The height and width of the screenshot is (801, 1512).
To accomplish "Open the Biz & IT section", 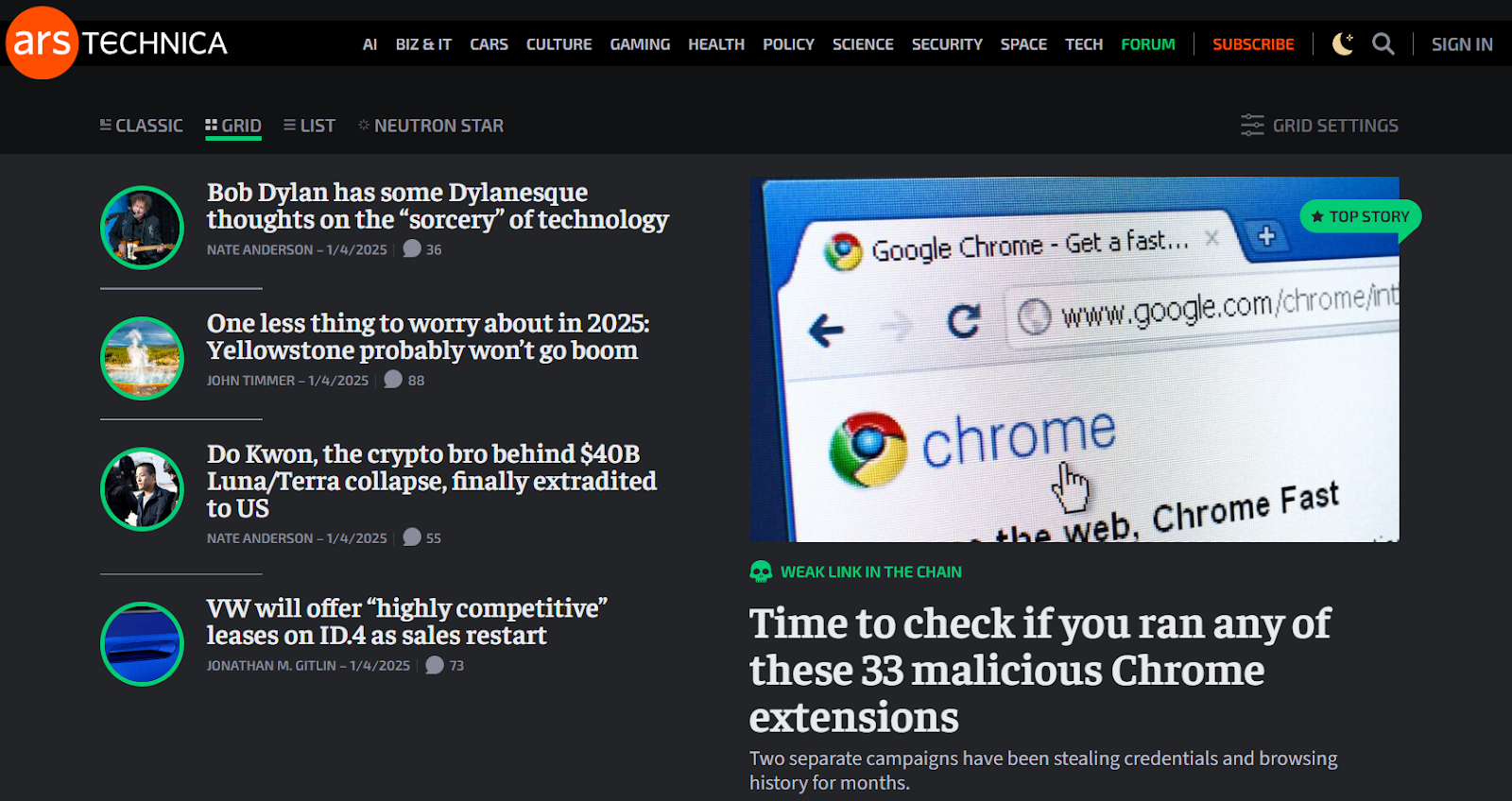I will click(x=423, y=44).
